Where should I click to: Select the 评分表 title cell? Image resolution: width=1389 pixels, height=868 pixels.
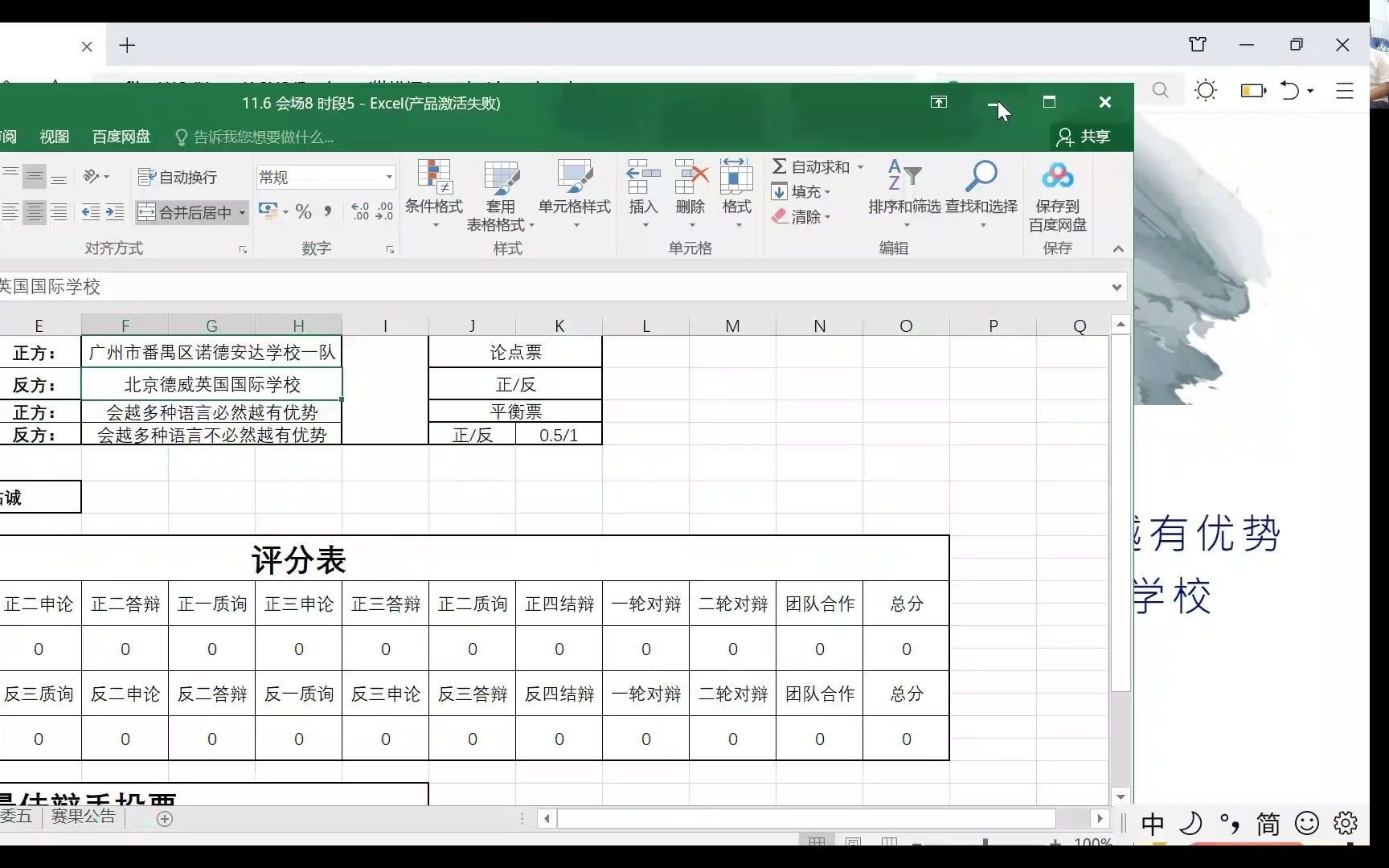[299, 559]
